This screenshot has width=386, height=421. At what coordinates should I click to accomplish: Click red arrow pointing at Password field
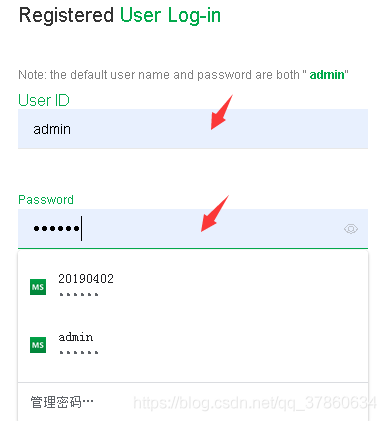pos(215,213)
